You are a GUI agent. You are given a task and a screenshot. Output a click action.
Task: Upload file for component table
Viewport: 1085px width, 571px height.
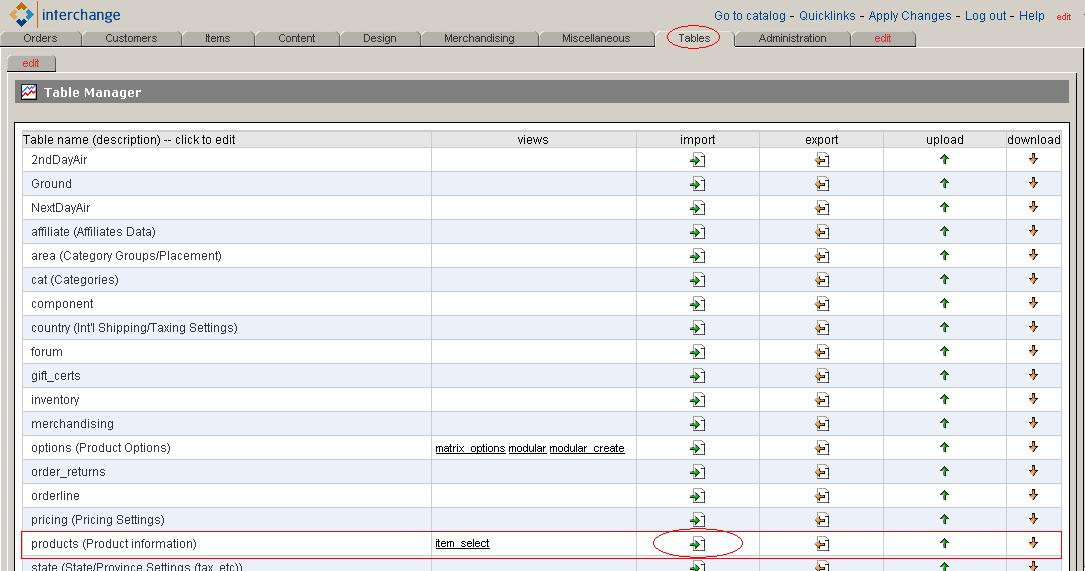click(944, 304)
